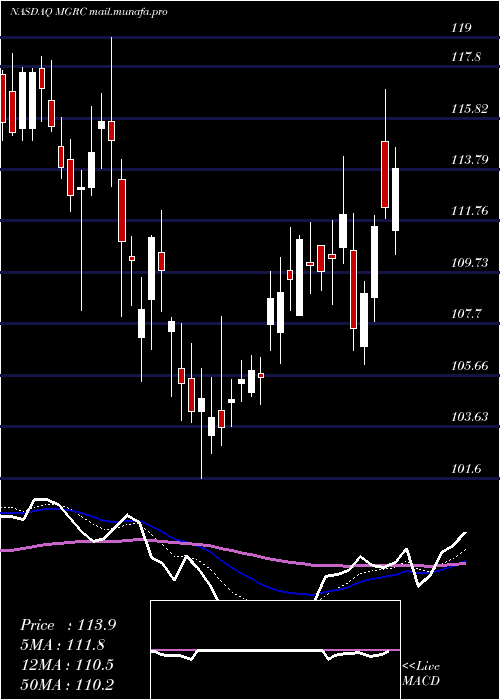Select the 117.8 price axis label
Image resolution: width=500 pixels, height=700 pixels.
pyautogui.click(x=466, y=57)
